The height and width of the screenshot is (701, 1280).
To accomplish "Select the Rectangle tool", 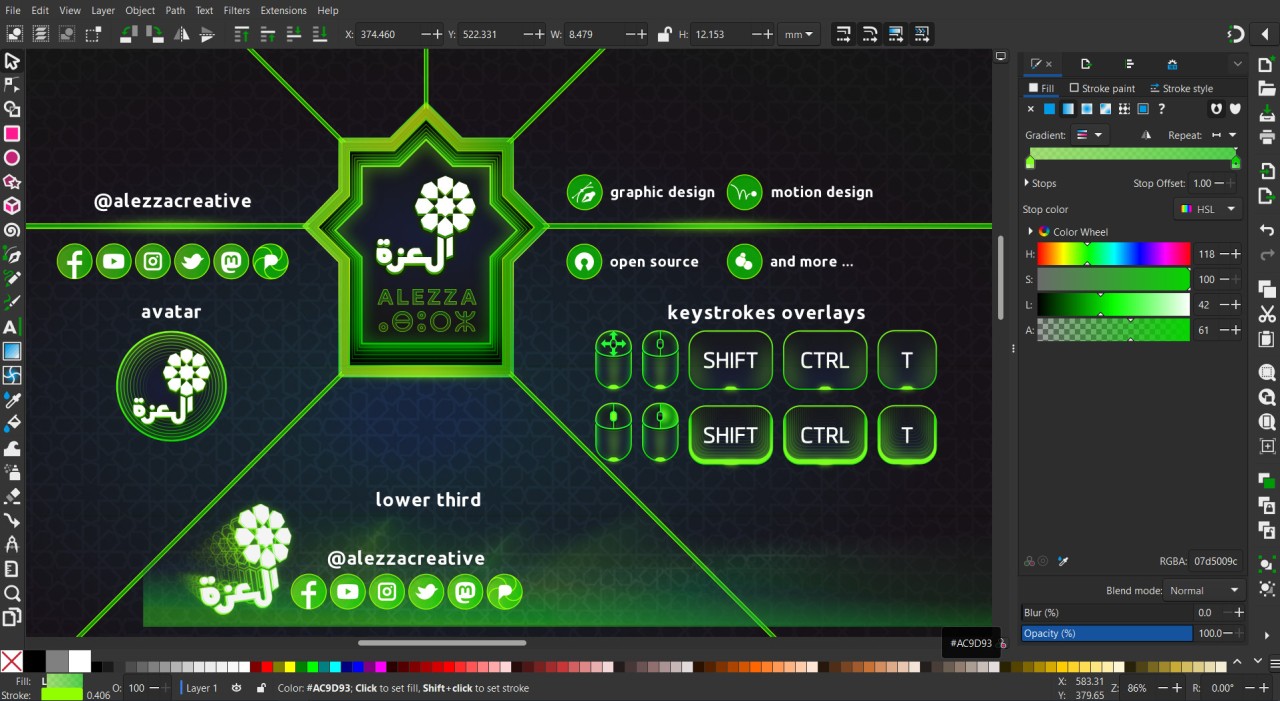I will tap(13, 132).
